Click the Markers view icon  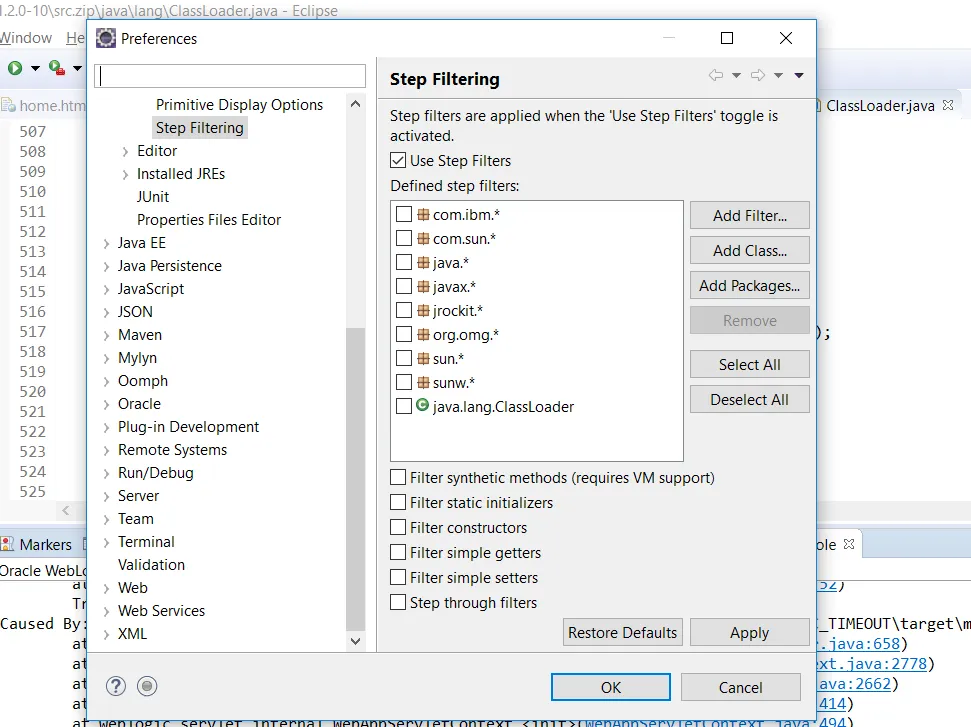coord(7,544)
